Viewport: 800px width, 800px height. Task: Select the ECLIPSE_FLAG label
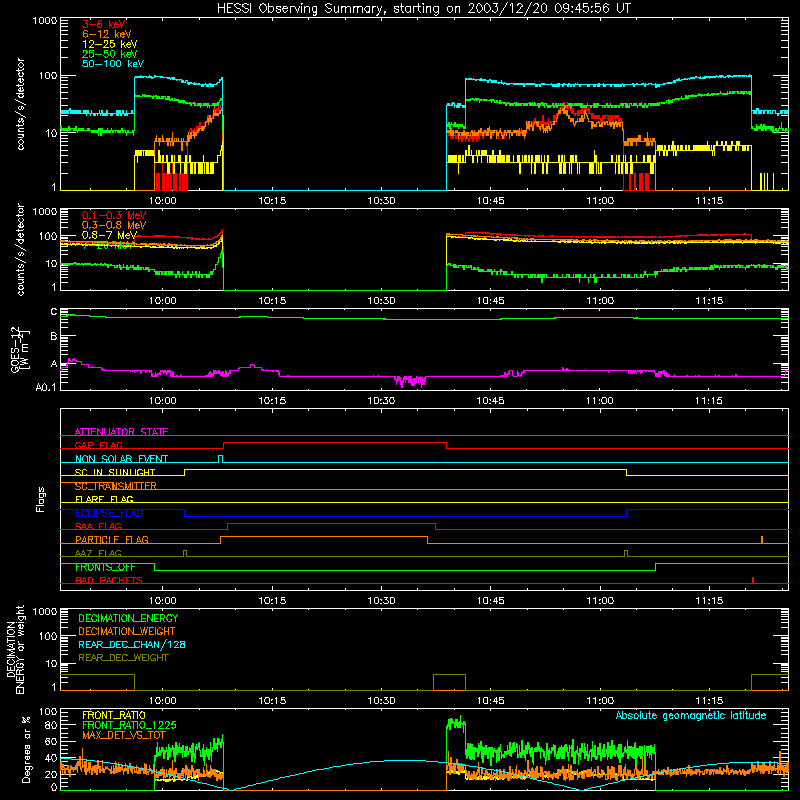[109, 513]
